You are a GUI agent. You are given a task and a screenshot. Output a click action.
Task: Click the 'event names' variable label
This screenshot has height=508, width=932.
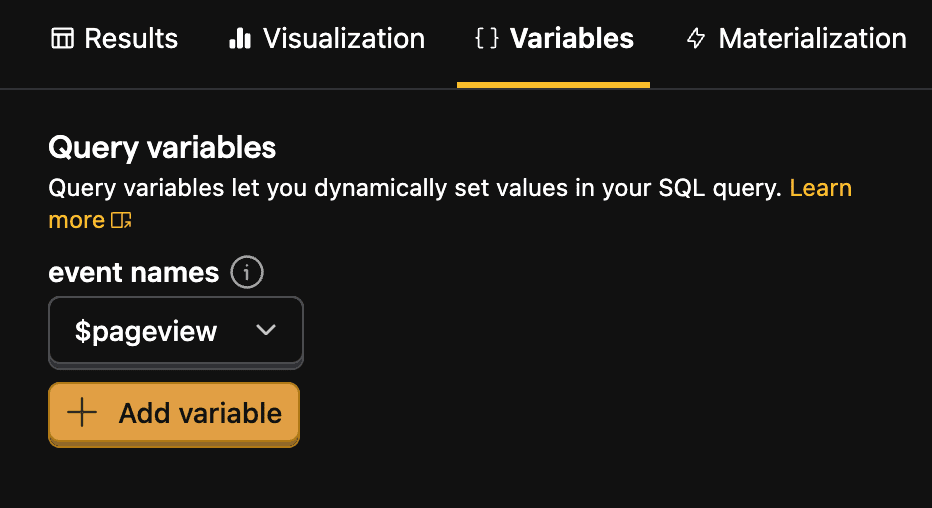click(133, 272)
